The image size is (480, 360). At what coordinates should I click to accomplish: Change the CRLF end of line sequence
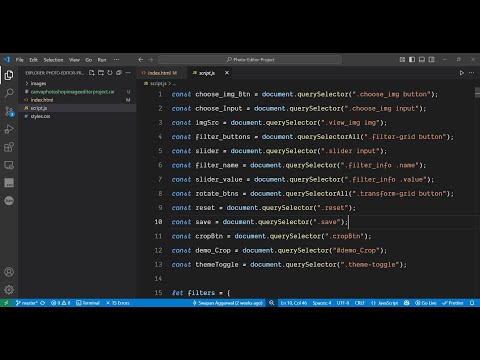pyautogui.click(x=359, y=303)
